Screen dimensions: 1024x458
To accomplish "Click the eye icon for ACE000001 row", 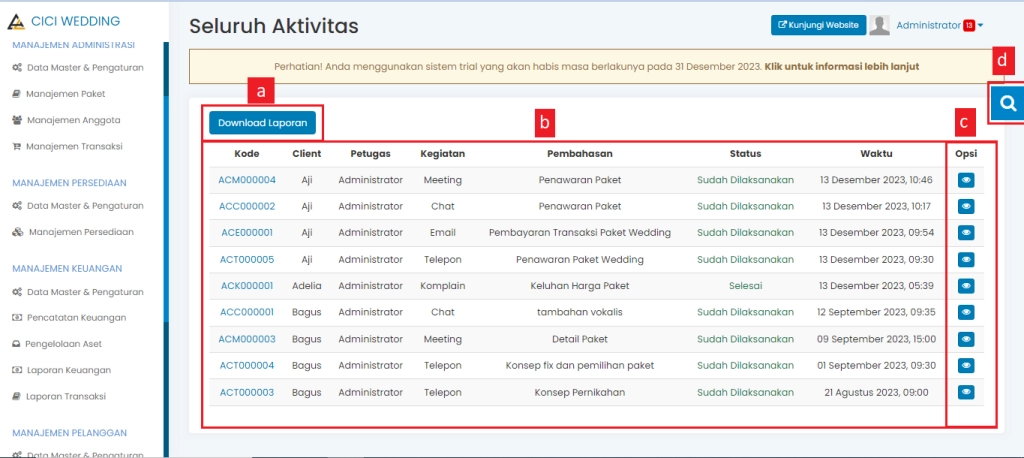I will (966, 232).
